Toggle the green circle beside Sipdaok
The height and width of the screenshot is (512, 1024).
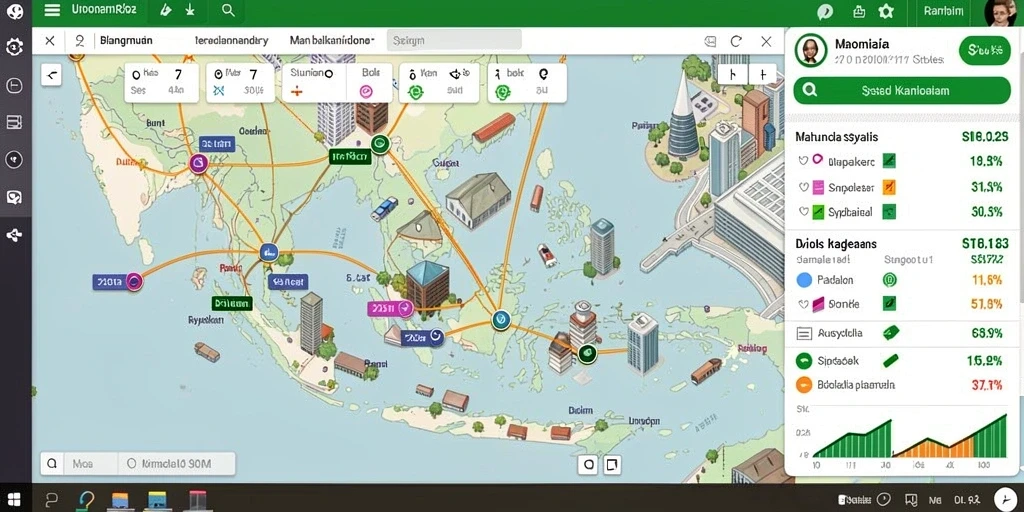tap(804, 360)
